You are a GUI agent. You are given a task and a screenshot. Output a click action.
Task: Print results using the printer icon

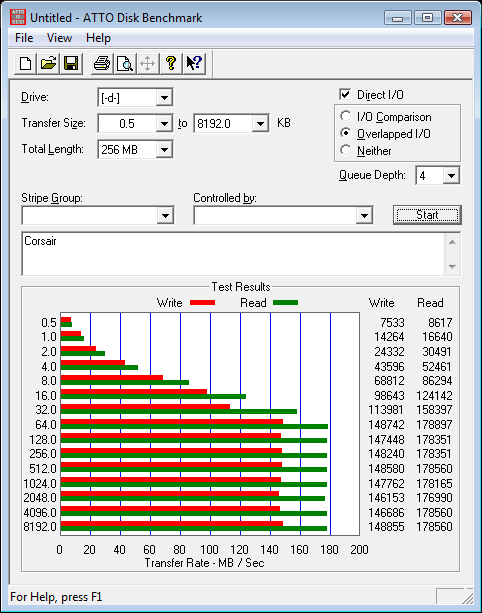[x=102, y=63]
